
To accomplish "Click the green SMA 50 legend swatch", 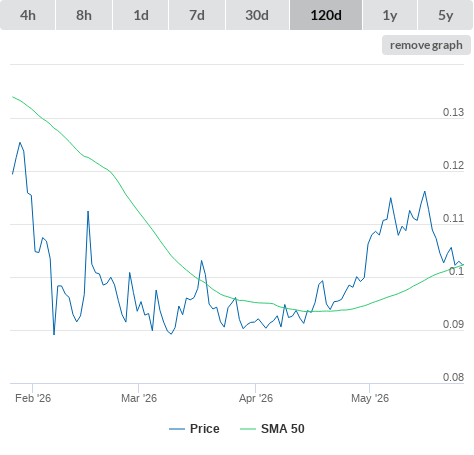I will (x=248, y=429).
